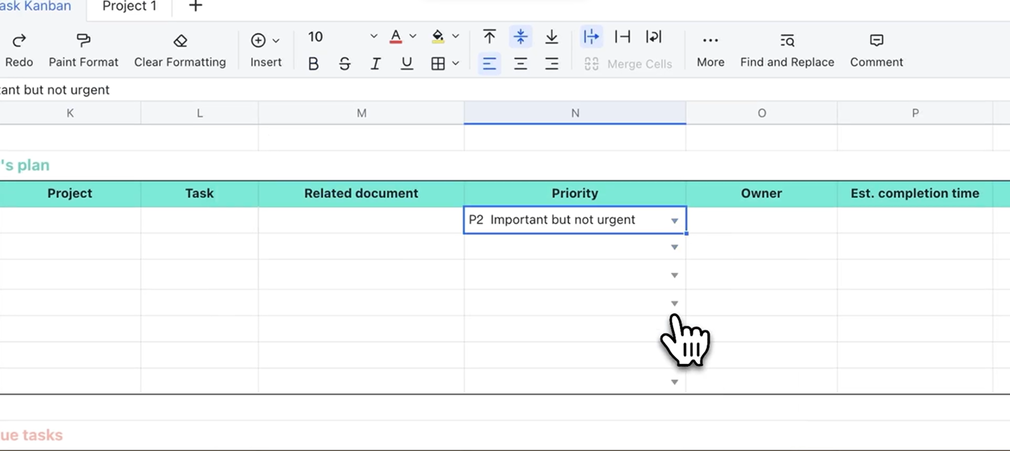Align cell content to bottom
Screen dimensions: 1010x451
pos(551,37)
